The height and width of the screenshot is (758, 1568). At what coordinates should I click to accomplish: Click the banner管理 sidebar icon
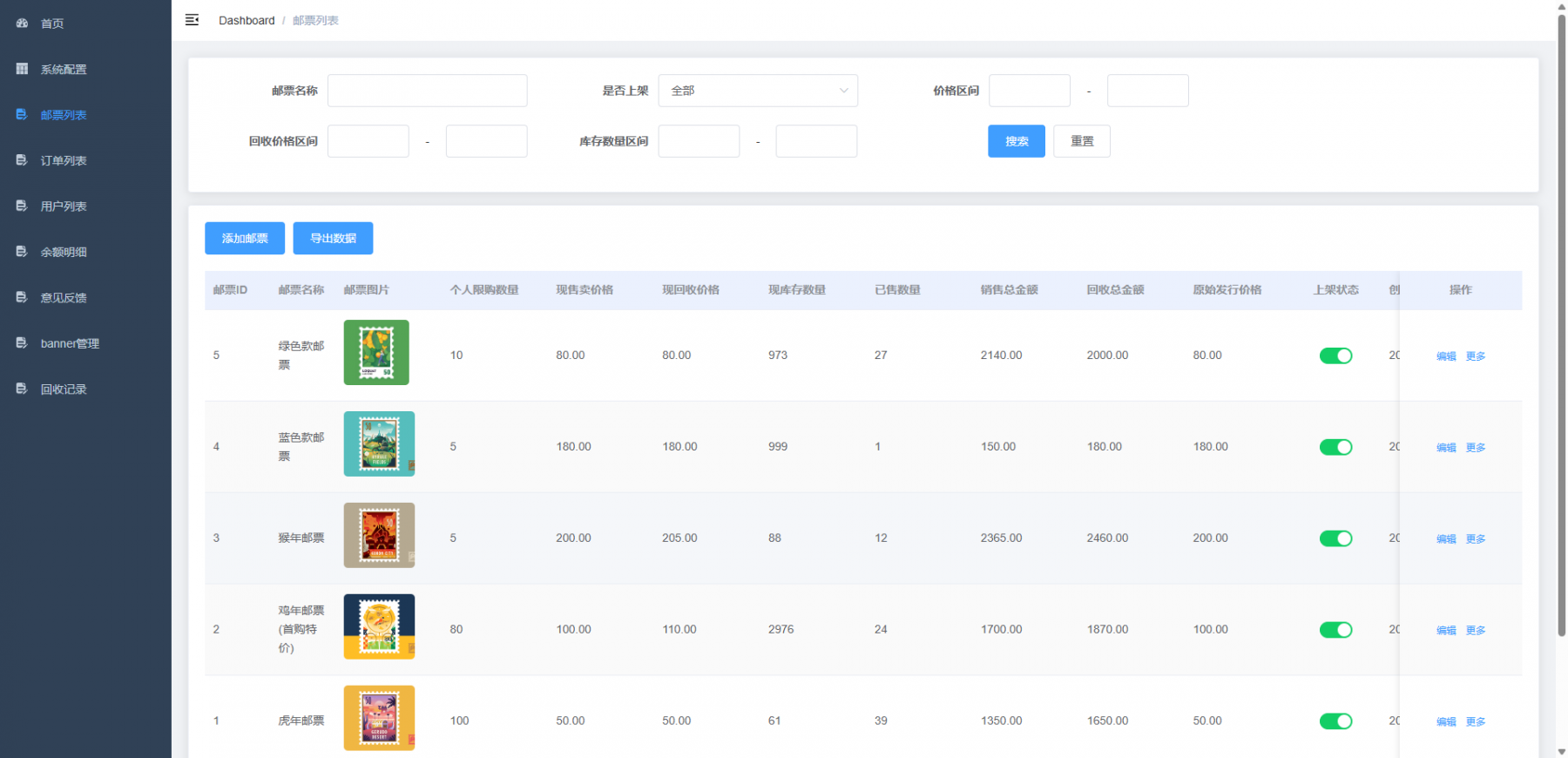point(22,343)
